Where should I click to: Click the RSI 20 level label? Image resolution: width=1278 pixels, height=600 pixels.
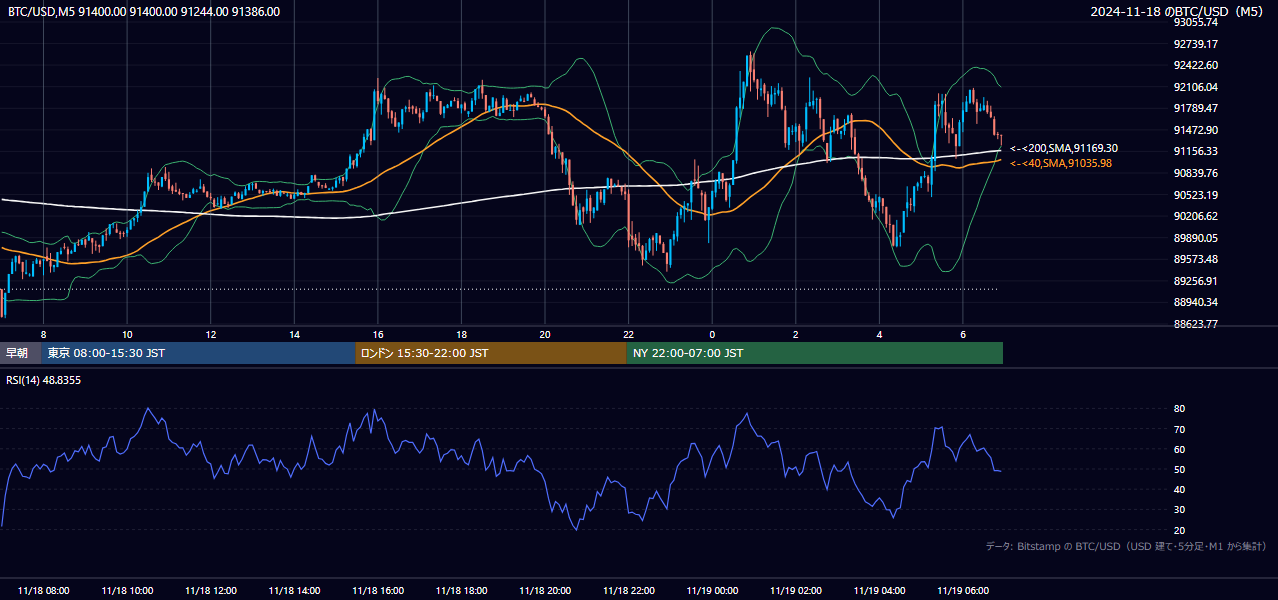[x=1179, y=530]
